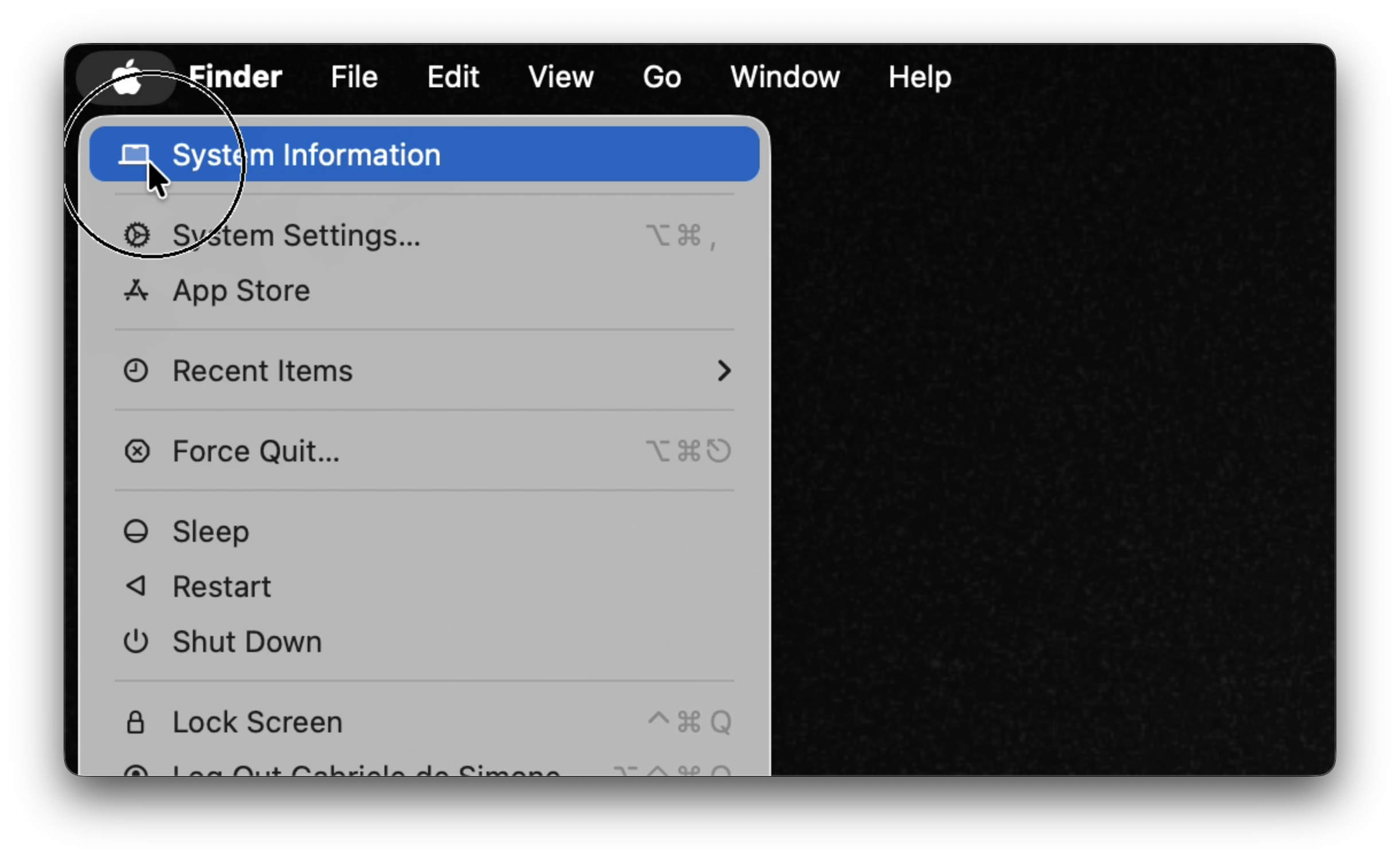
Task: Open the Window menu
Action: 784,77
